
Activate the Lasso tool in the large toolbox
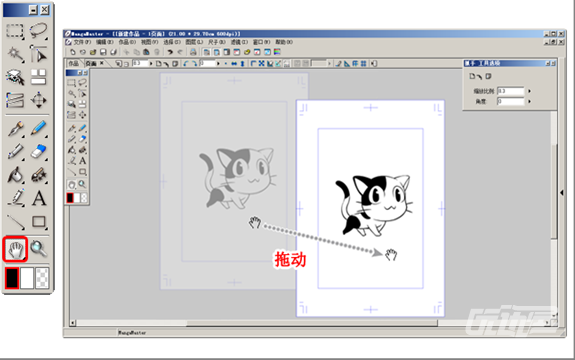(39, 30)
